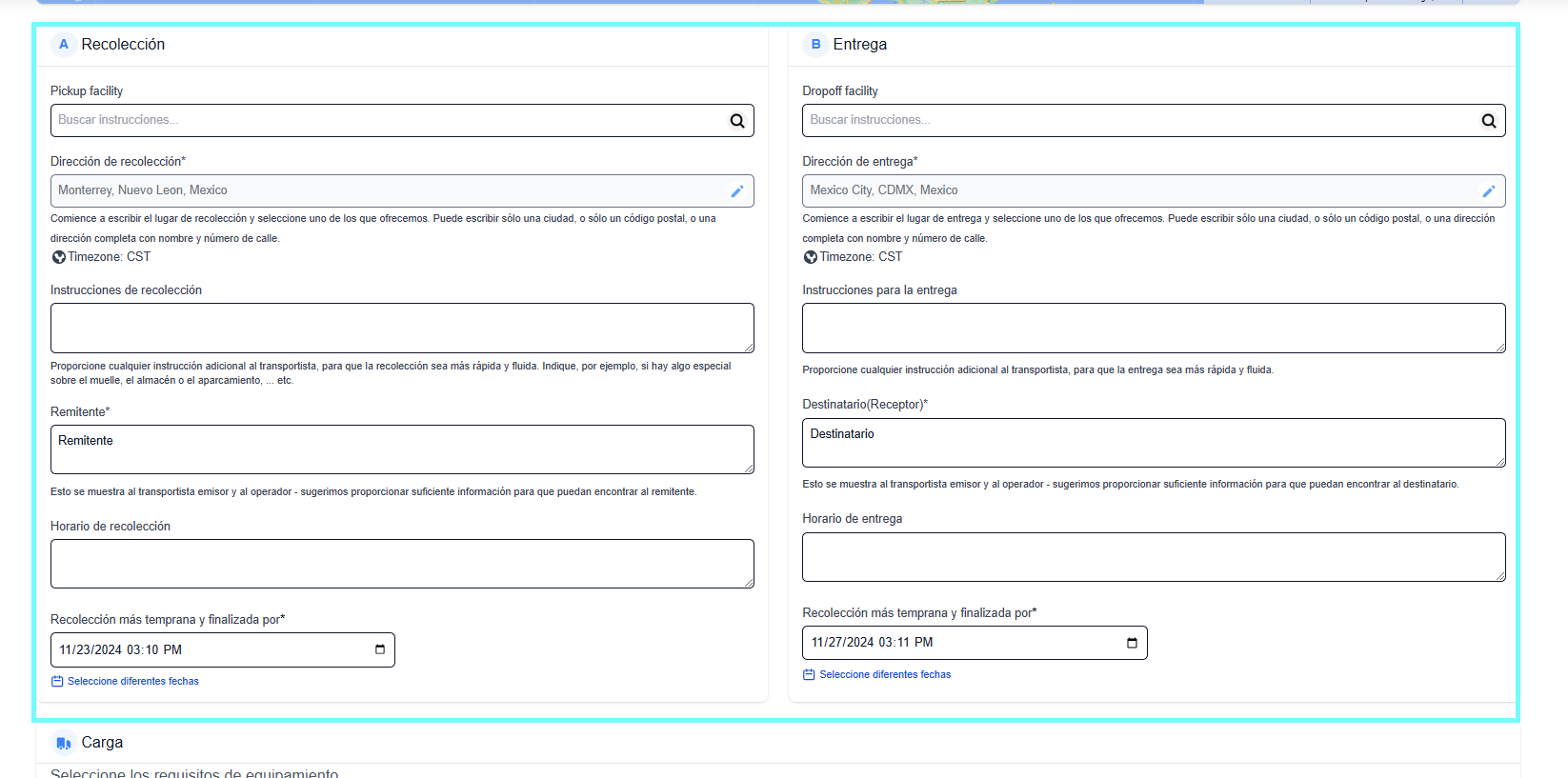Screen dimensions: 1568x778
Task: Click the Pickup facility search magnifier icon
Action: (736, 121)
